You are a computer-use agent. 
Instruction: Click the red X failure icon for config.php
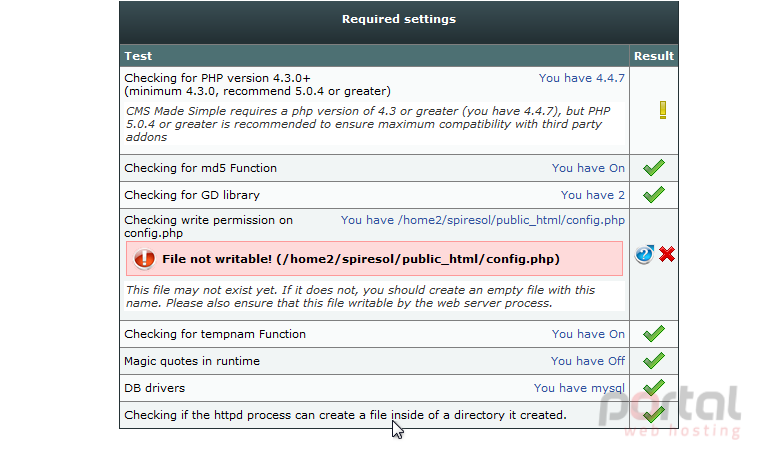coord(667,254)
